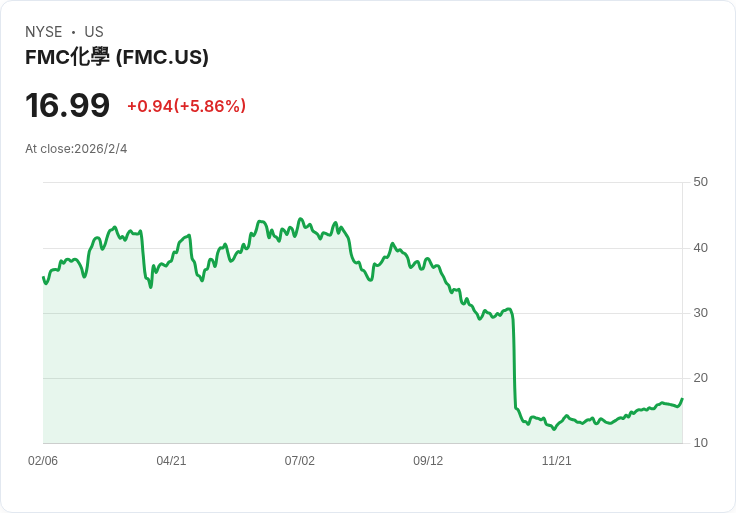Image resolution: width=736 pixels, height=513 pixels.
Task: Click the first data point at the line's left end
Action: tap(43, 277)
